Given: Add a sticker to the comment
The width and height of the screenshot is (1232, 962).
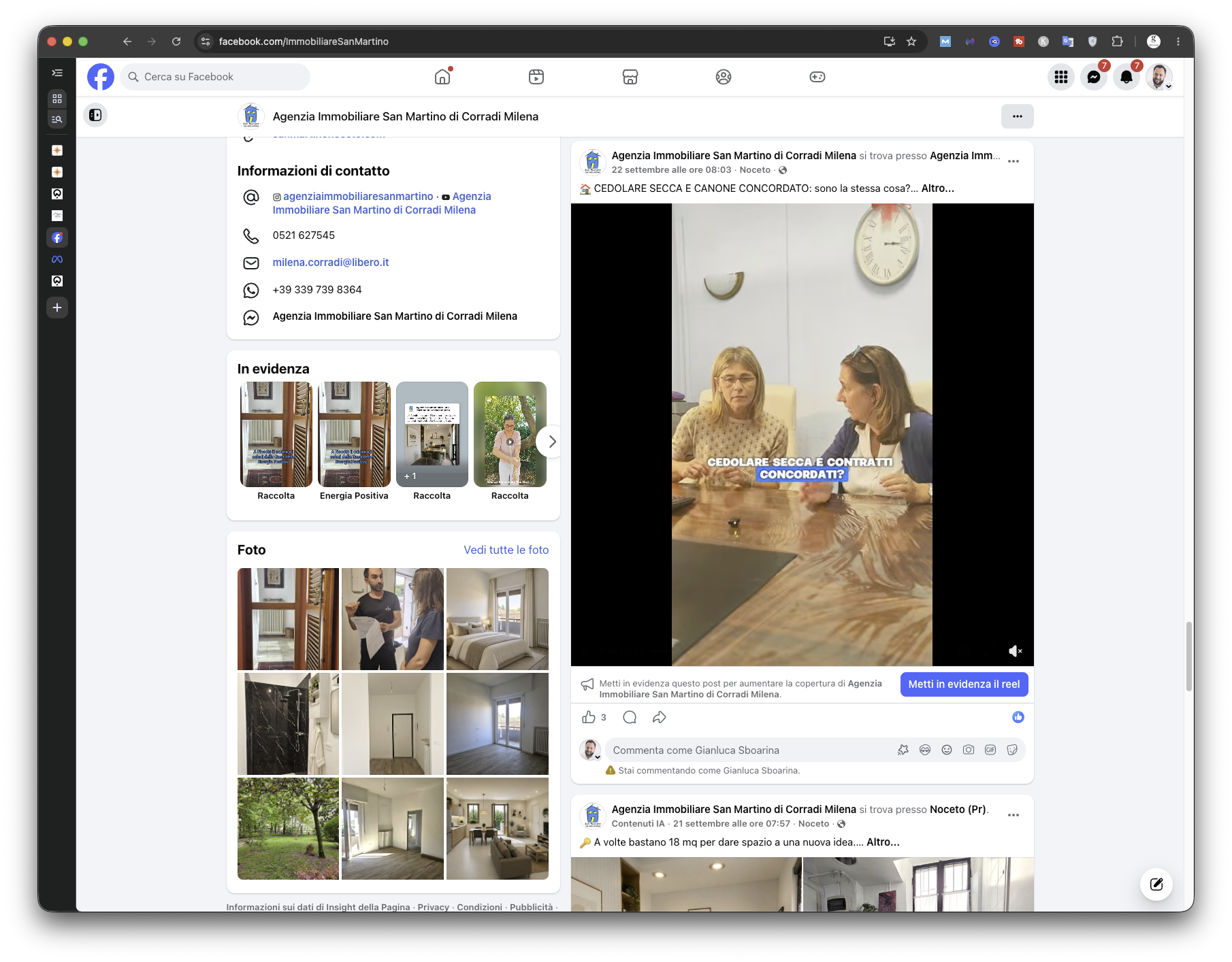Looking at the screenshot, I should coord(1012,750).
